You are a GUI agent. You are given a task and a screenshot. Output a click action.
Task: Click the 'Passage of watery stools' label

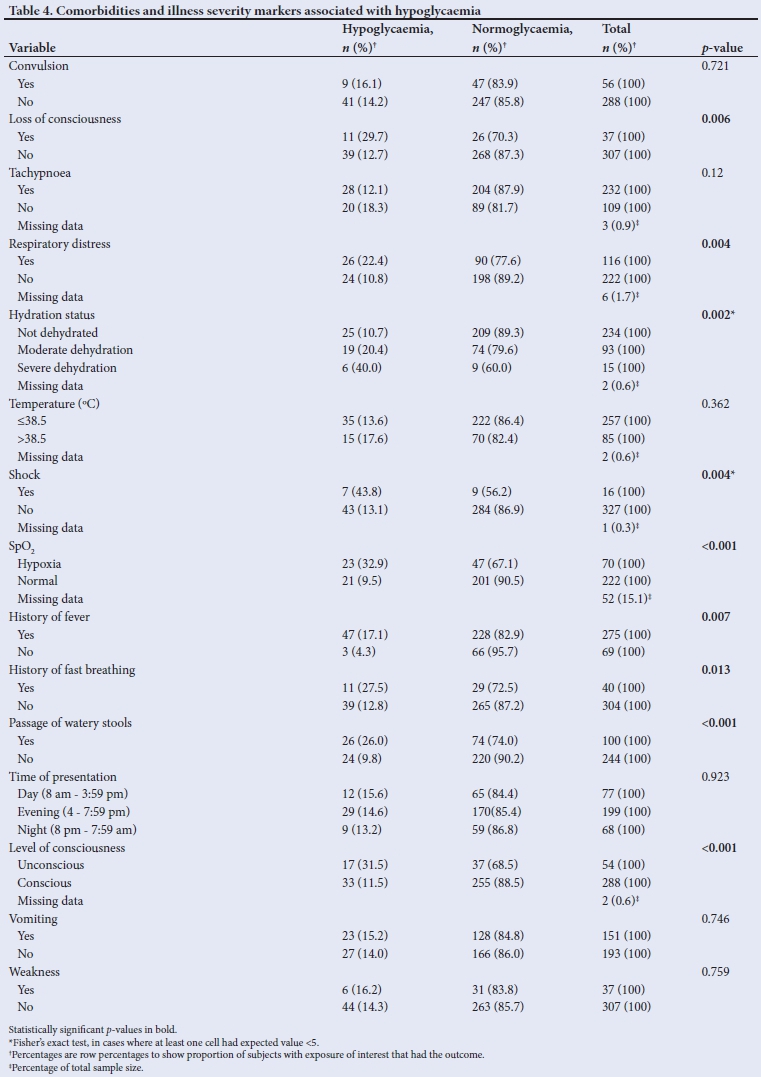pyautogui.click(x=70, y=723)
